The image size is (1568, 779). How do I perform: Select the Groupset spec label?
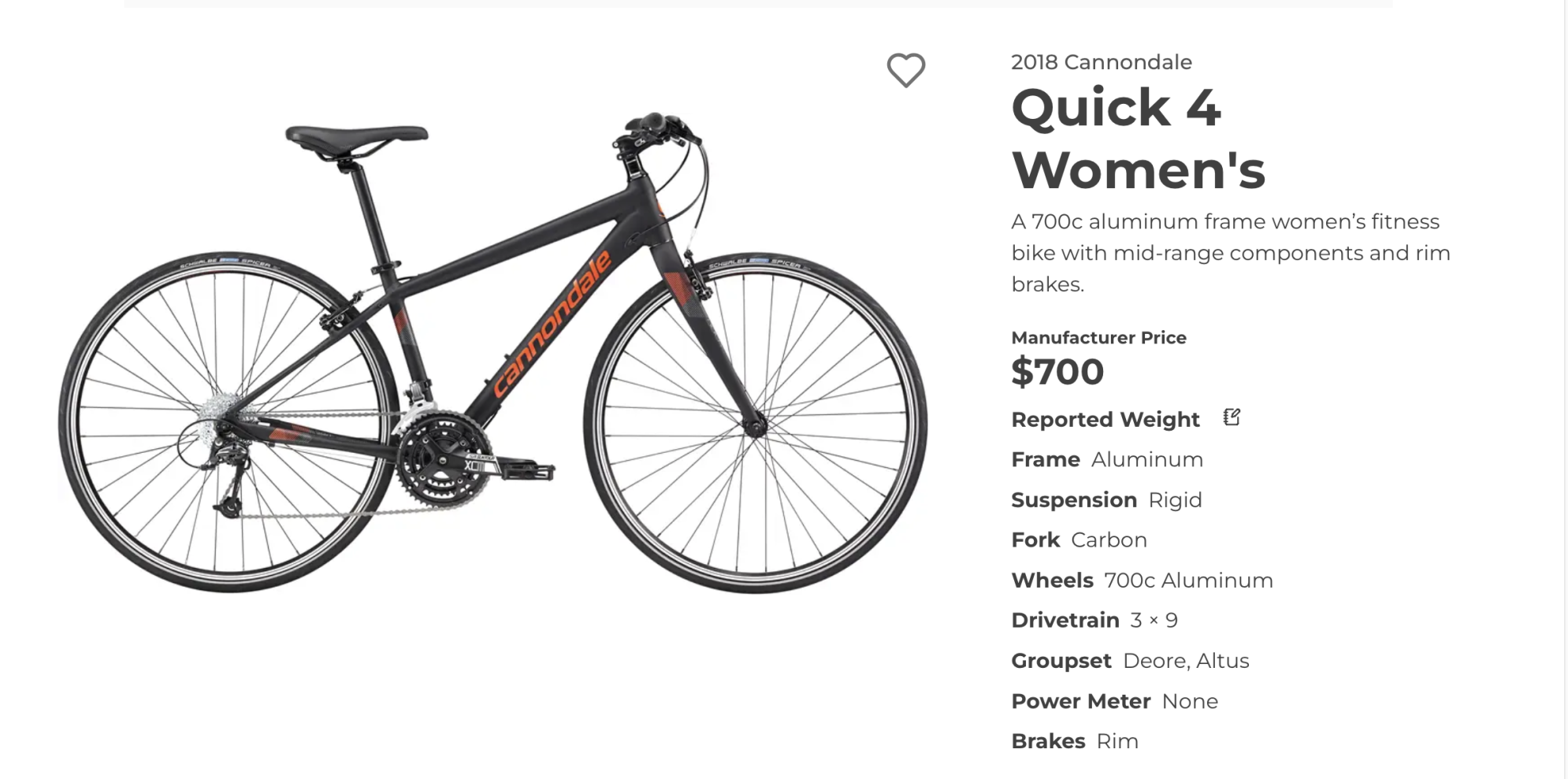[x=1061, y=660]
